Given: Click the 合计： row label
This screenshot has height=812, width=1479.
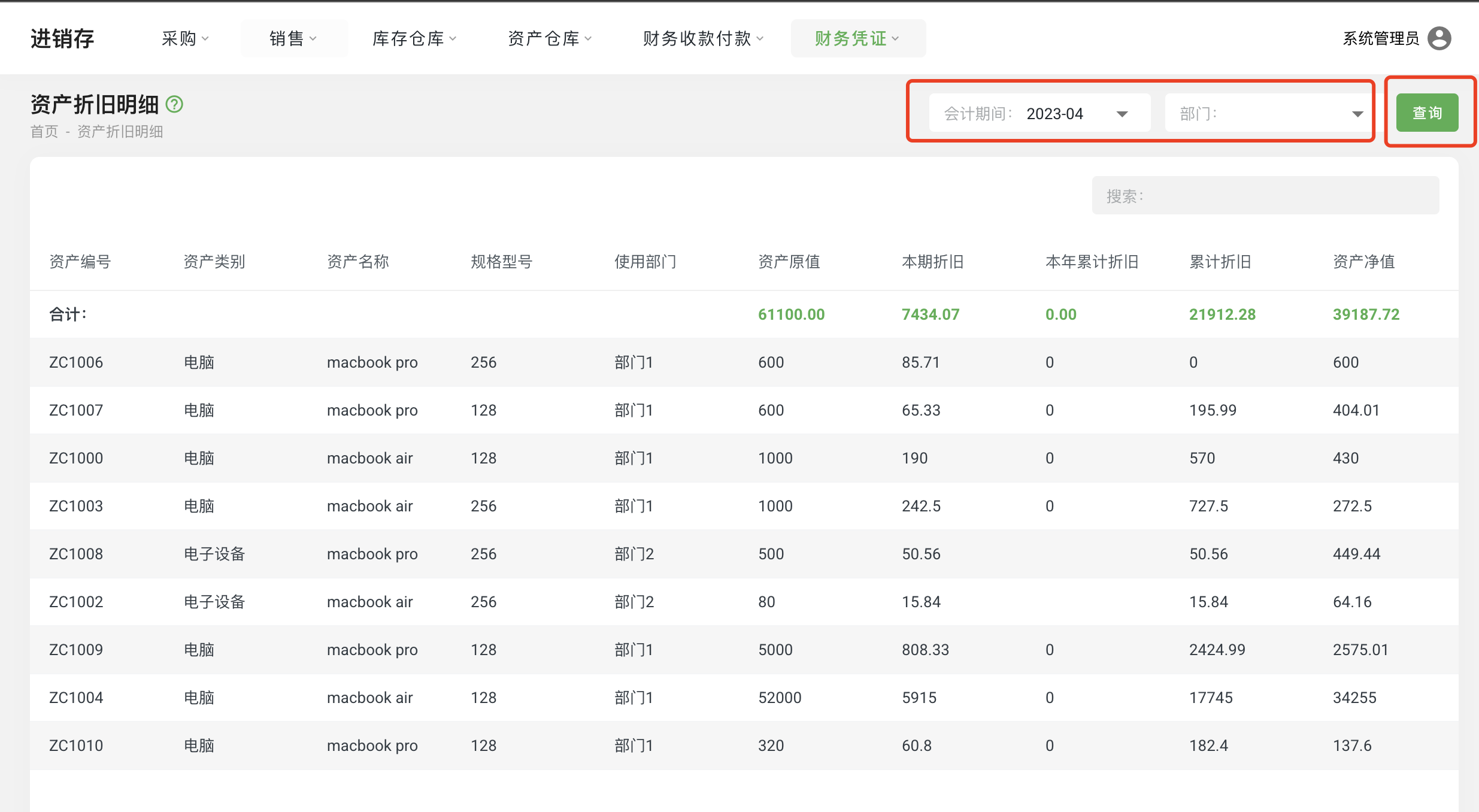Looking at the screenshot, I should [x=68, y=314].
